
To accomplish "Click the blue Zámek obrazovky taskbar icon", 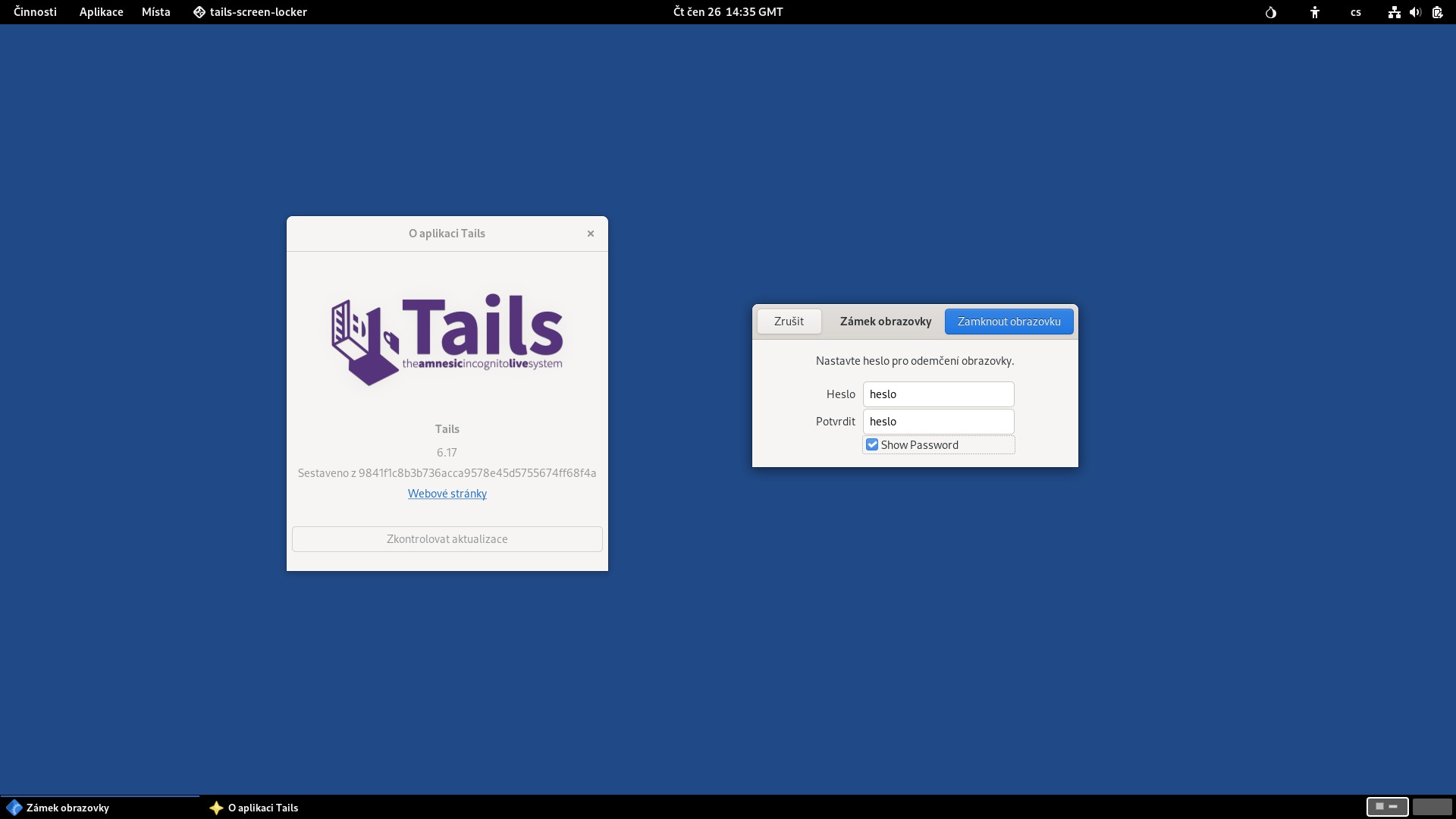I will [x=14, y=808].
